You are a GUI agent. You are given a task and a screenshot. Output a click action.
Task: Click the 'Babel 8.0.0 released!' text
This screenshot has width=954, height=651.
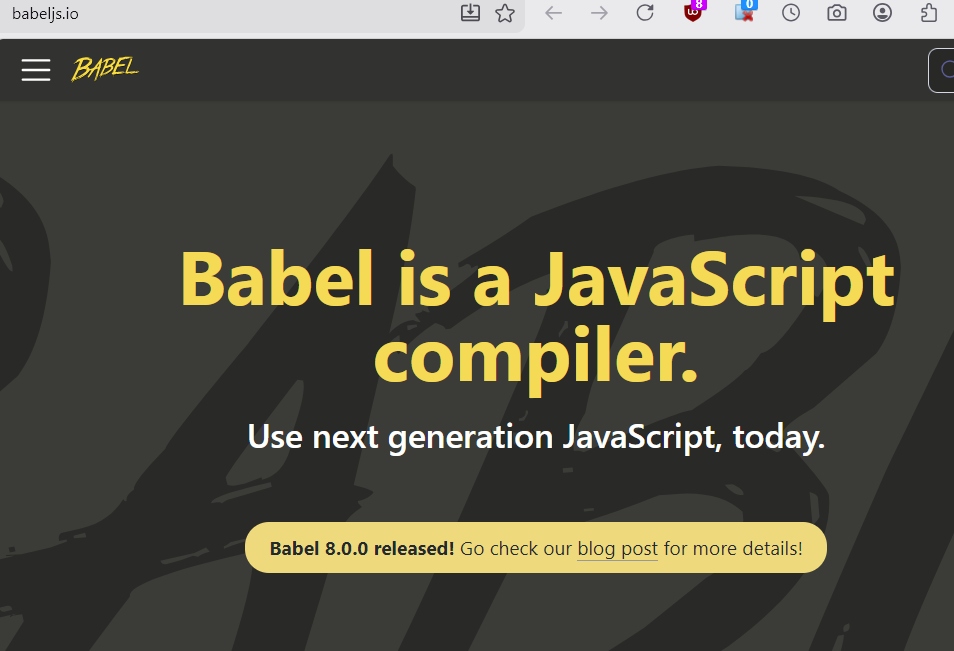coord(362,549)
